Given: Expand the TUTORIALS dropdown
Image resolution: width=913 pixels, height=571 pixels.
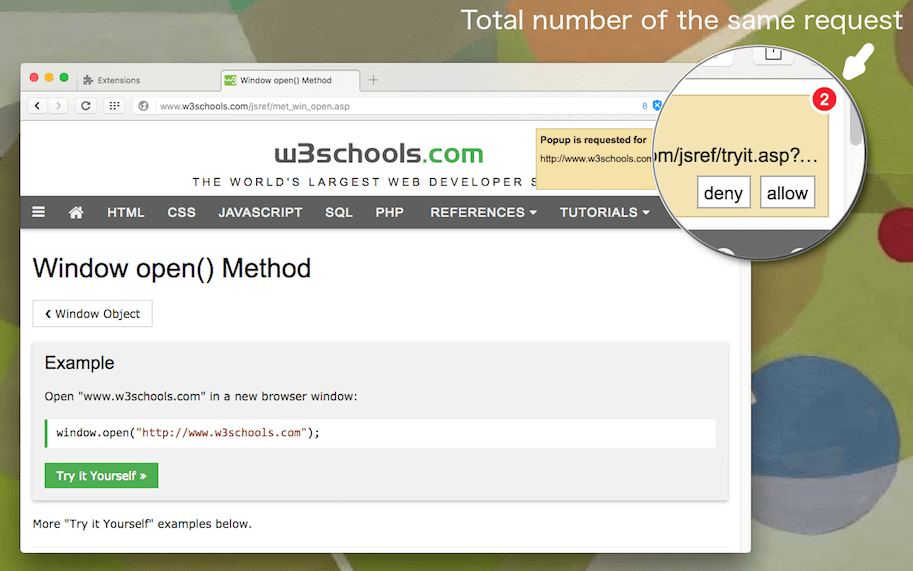Looking at the screenshot, I should pyautogui.click(x=604, y=212).
